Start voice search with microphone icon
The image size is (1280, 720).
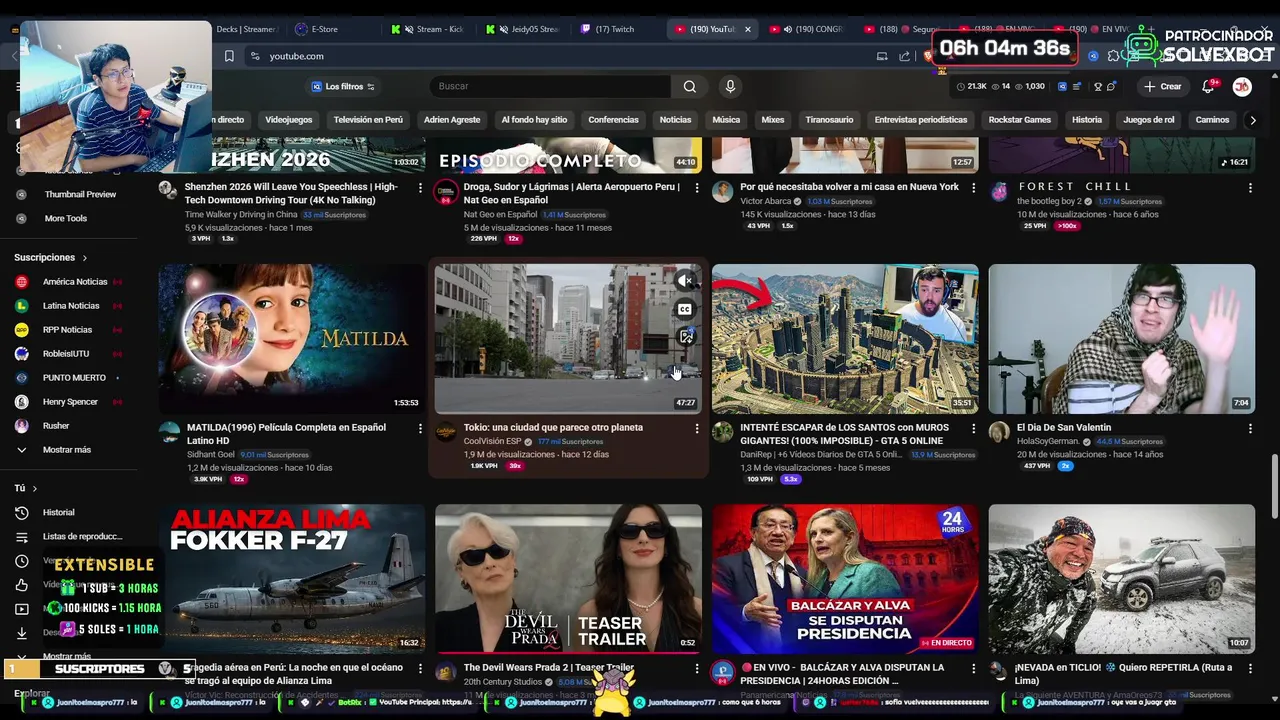pyautogui.click(x=730, y=86)
